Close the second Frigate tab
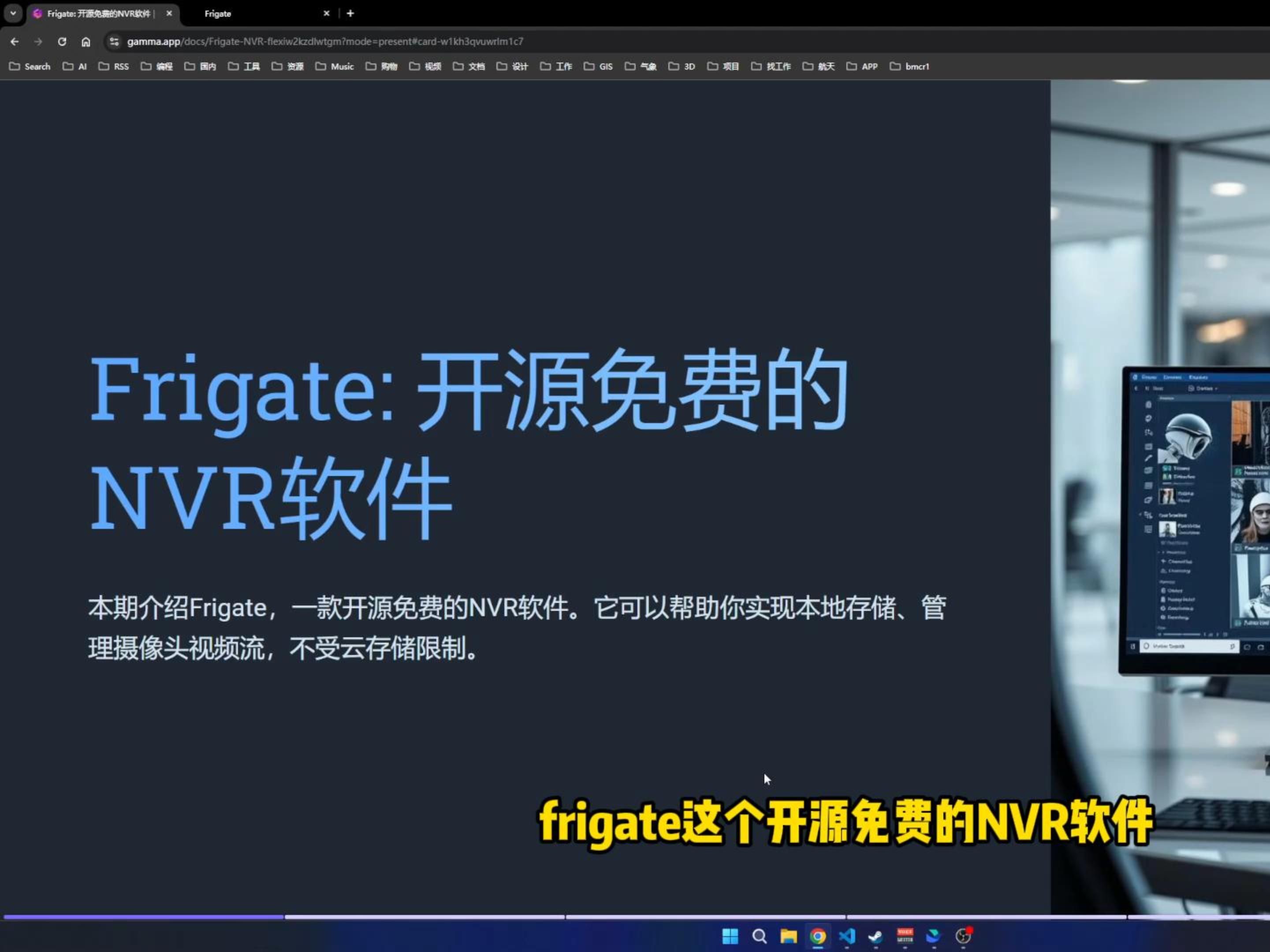Viewport: 1270px width, 952px height. pyautogui.click(x=326, y=13)
